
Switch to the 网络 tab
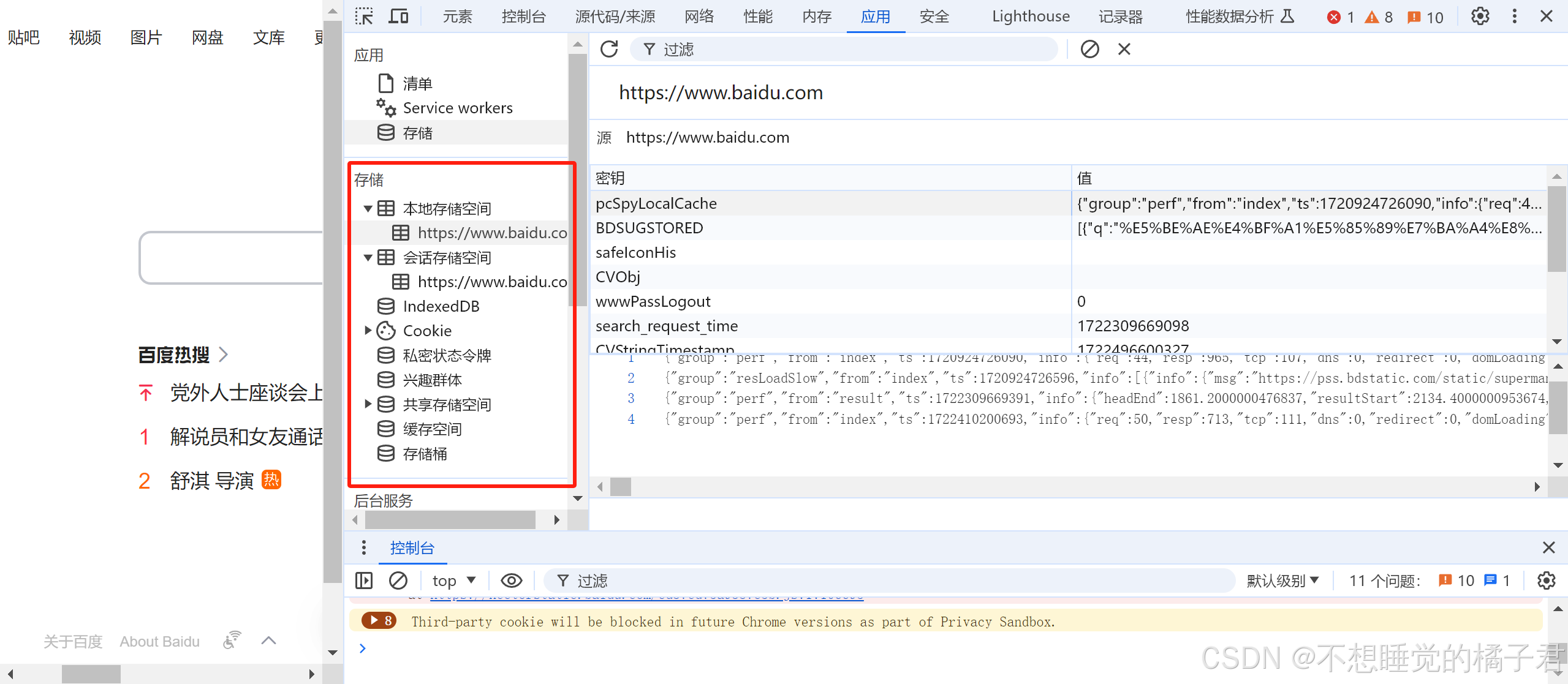tap(699, 17)
